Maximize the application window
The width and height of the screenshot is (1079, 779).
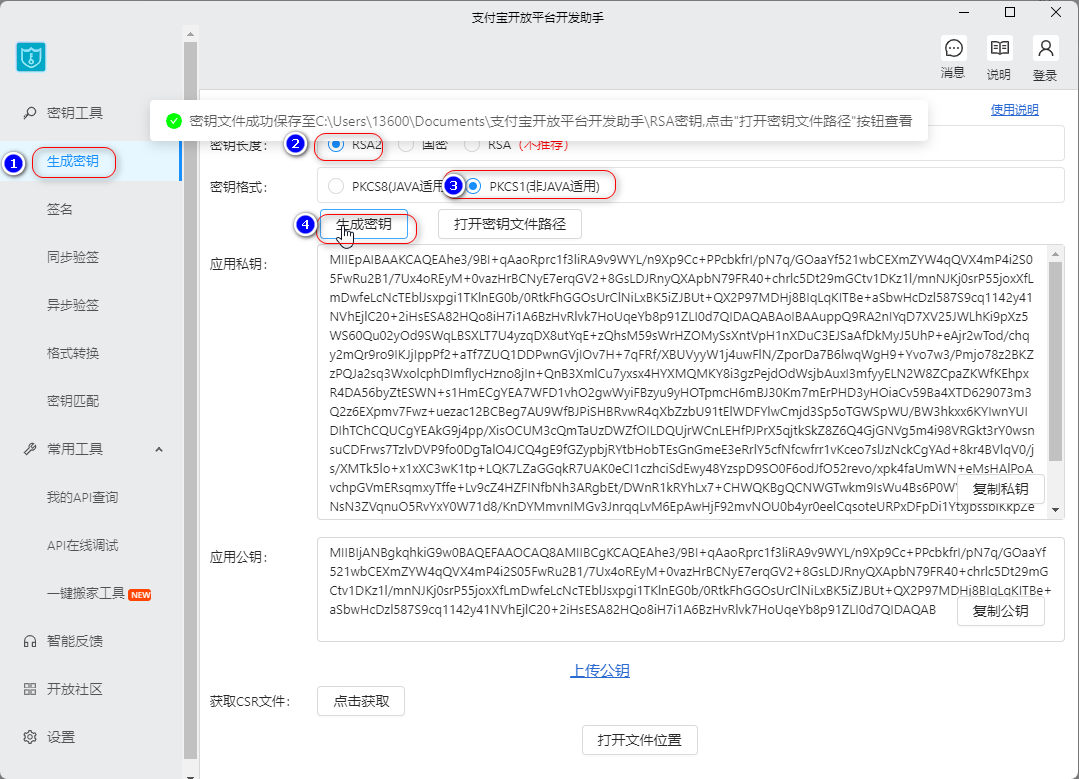tap(1009, 12)
